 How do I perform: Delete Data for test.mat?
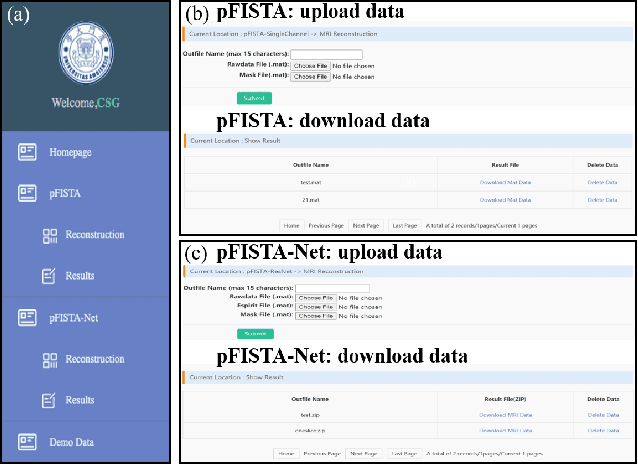603,182
